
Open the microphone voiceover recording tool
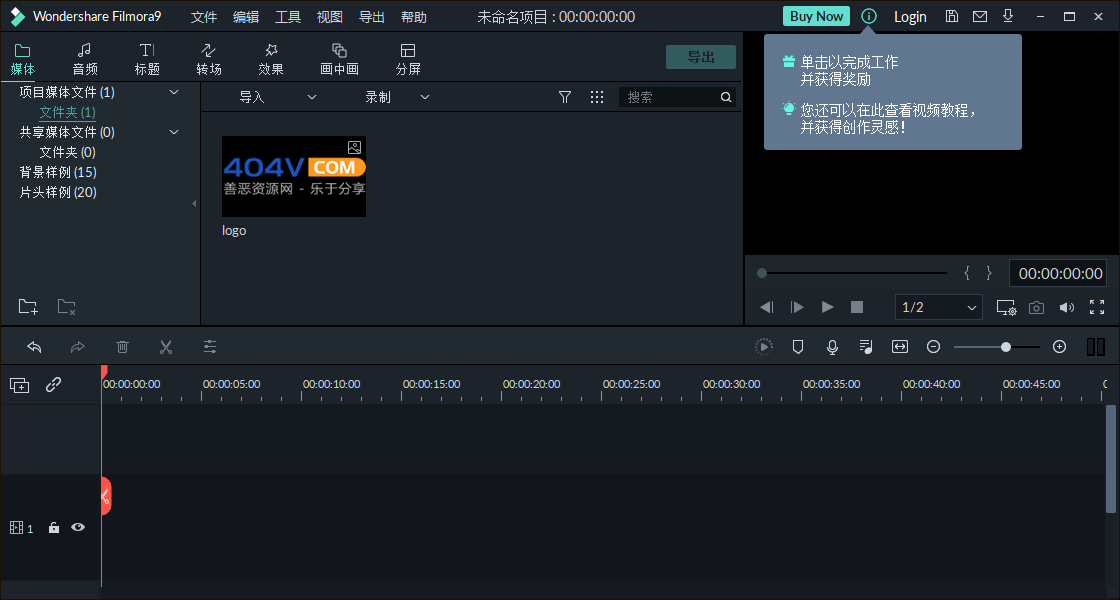[832, 346]
